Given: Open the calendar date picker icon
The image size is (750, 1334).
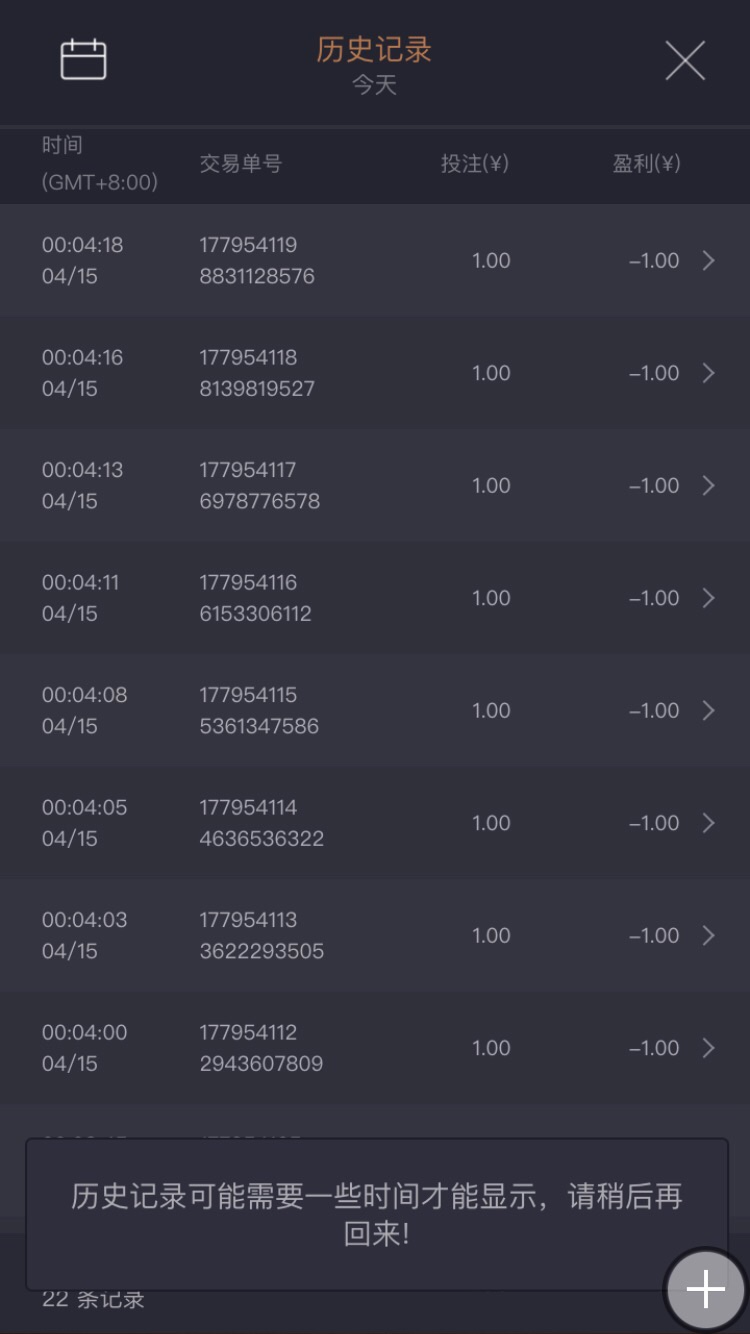Looking at the screenshot, I should 83,60.
